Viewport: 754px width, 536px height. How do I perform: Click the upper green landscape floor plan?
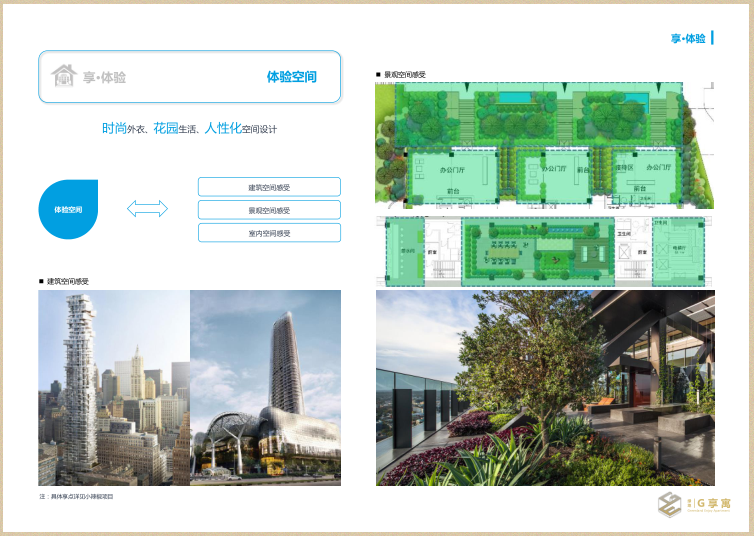click(545, 145)
